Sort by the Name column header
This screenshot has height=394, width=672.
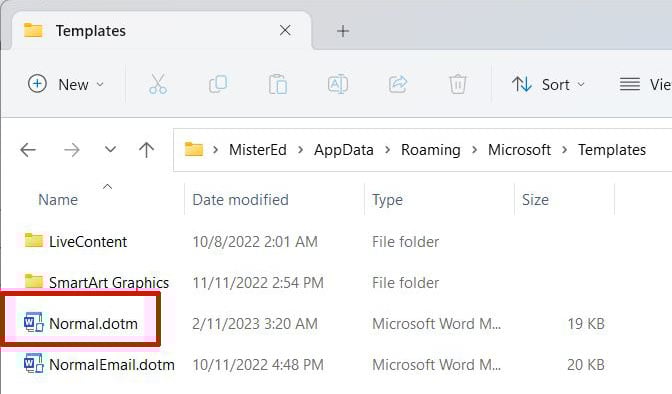[58, 200]
